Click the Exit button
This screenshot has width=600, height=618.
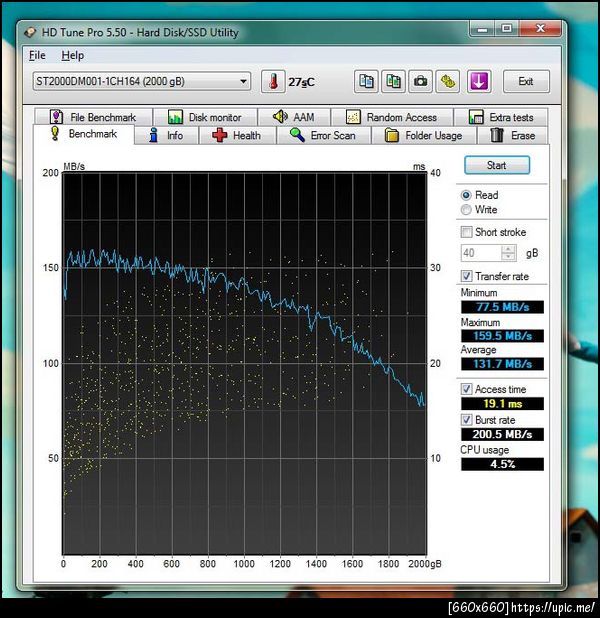(526, 82)
